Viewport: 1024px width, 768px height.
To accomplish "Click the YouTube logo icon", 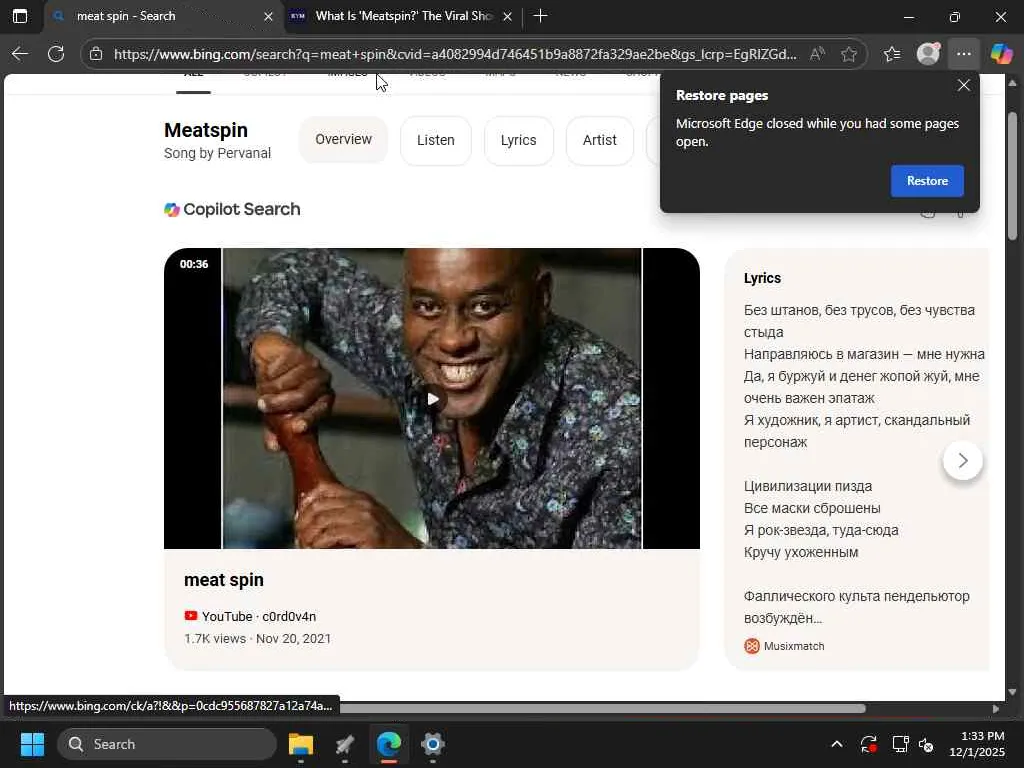I will pyautogui.click(x=191, y=616).
